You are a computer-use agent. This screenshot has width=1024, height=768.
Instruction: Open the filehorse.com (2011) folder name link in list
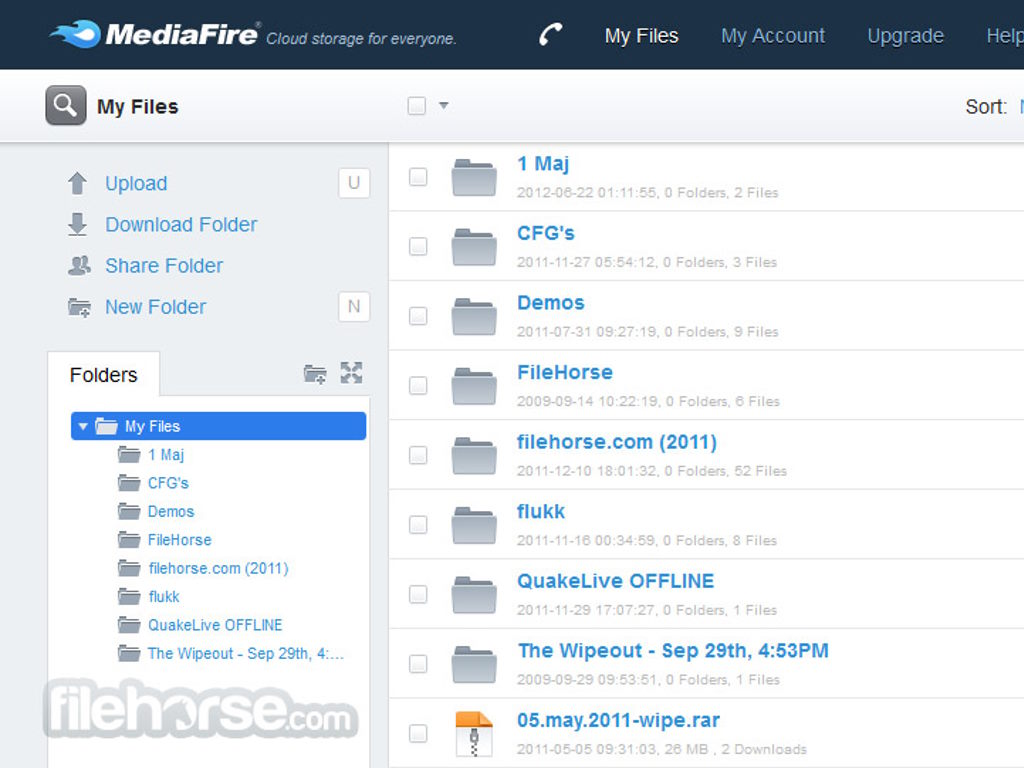[616, 442]
